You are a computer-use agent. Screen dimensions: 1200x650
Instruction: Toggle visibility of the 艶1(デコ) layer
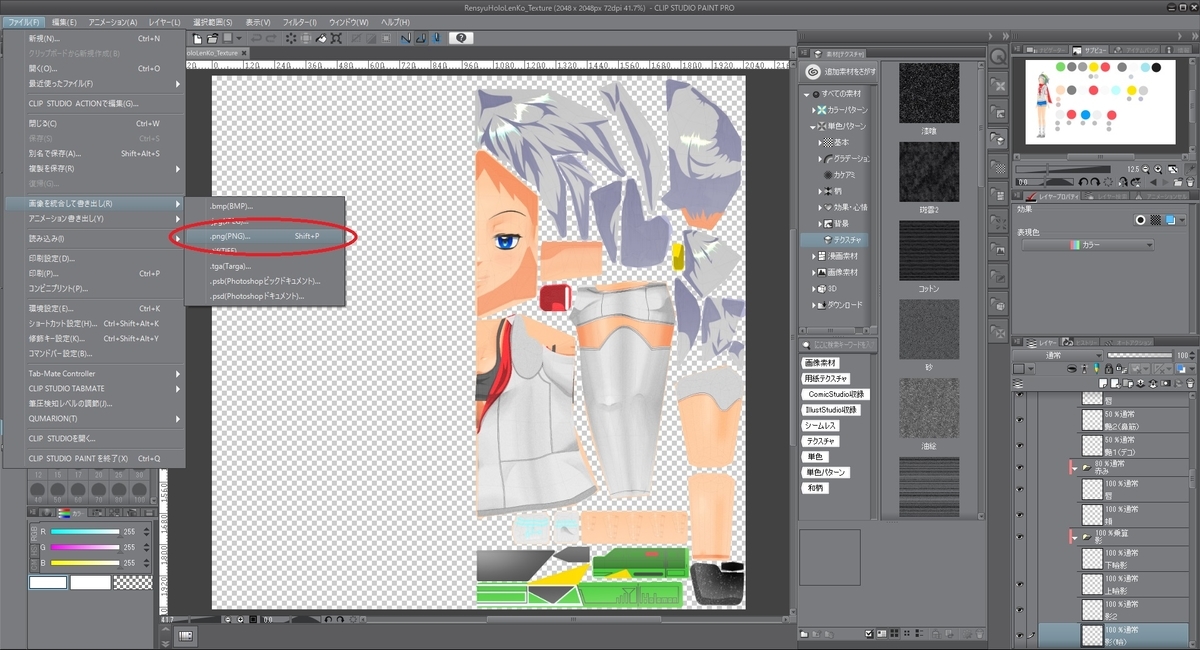[x=1020, y=445]
